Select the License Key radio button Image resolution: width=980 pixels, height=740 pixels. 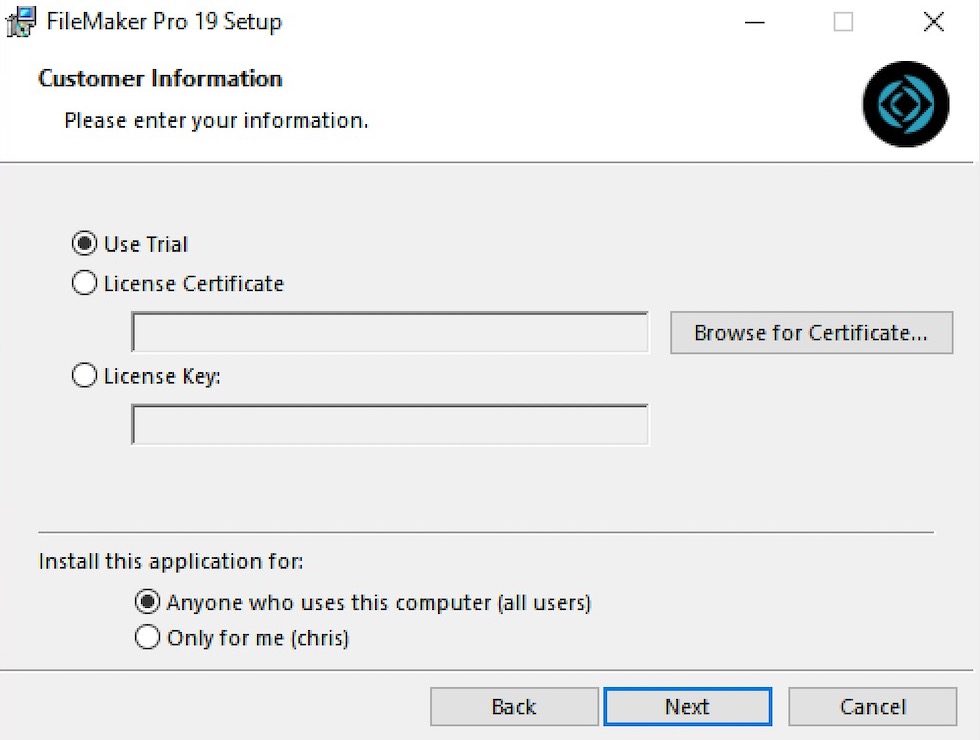pos(84,376)
